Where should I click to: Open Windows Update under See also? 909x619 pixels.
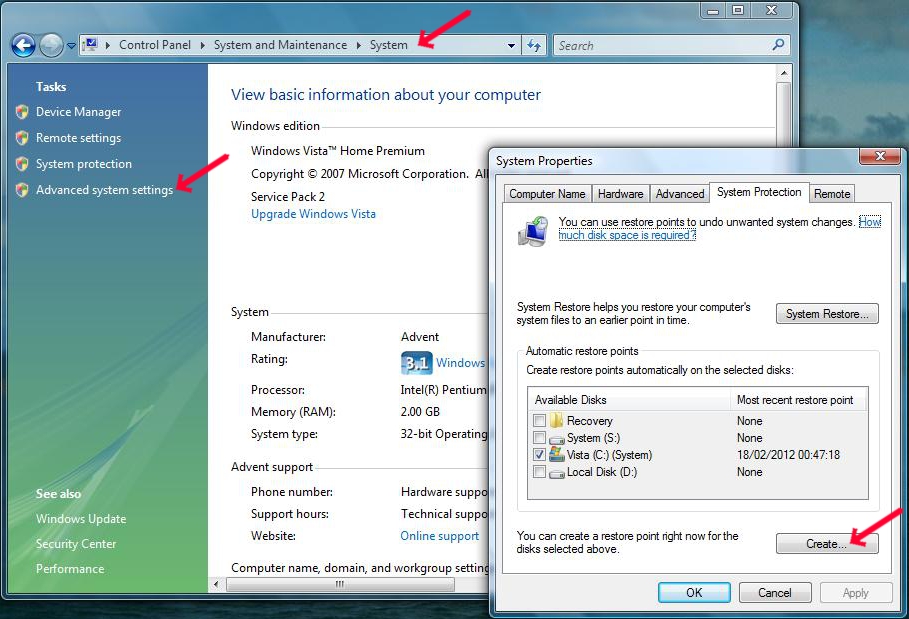(81, 519)
